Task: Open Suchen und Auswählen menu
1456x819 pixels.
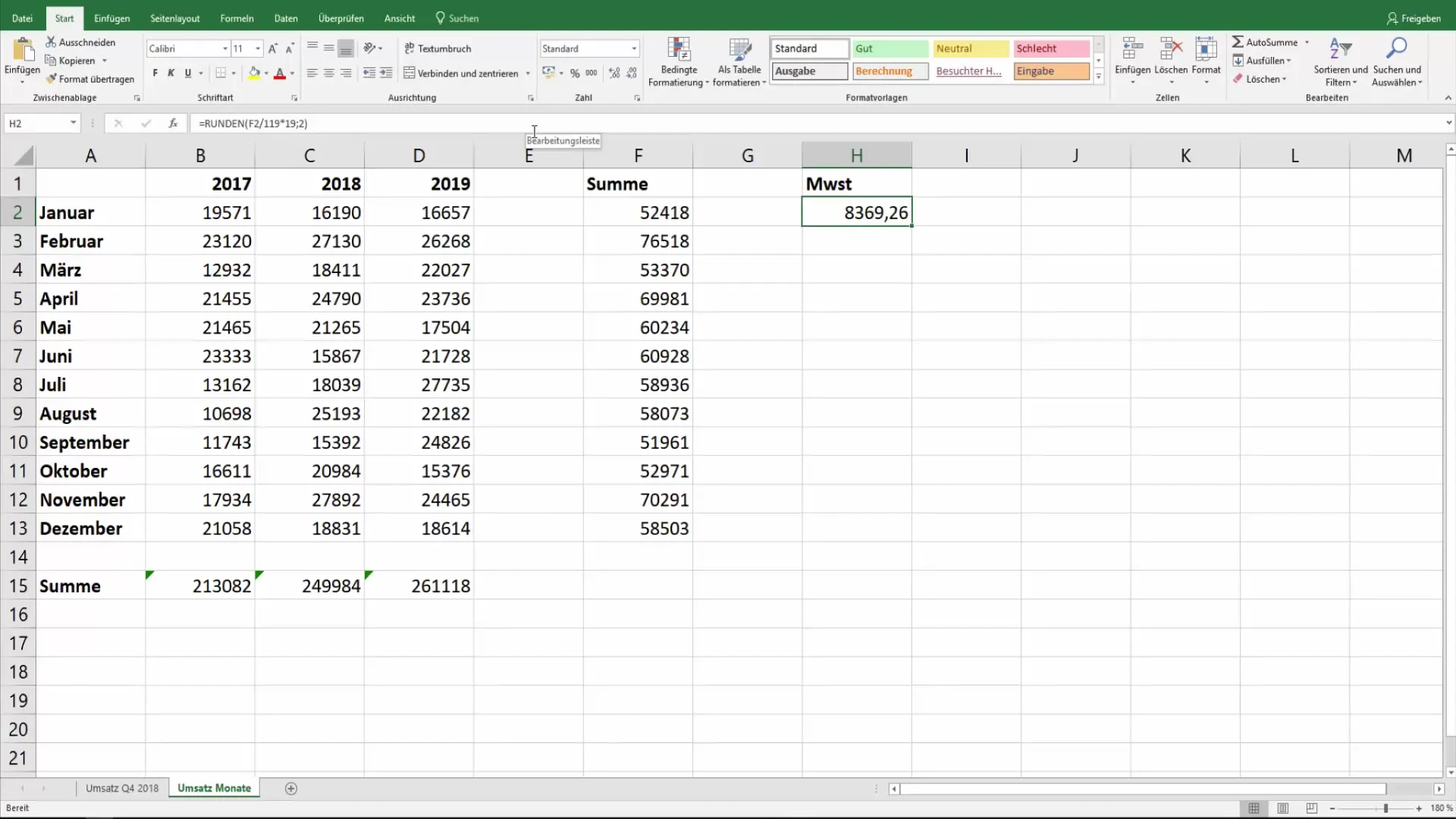Action: tap(1397, 62)
